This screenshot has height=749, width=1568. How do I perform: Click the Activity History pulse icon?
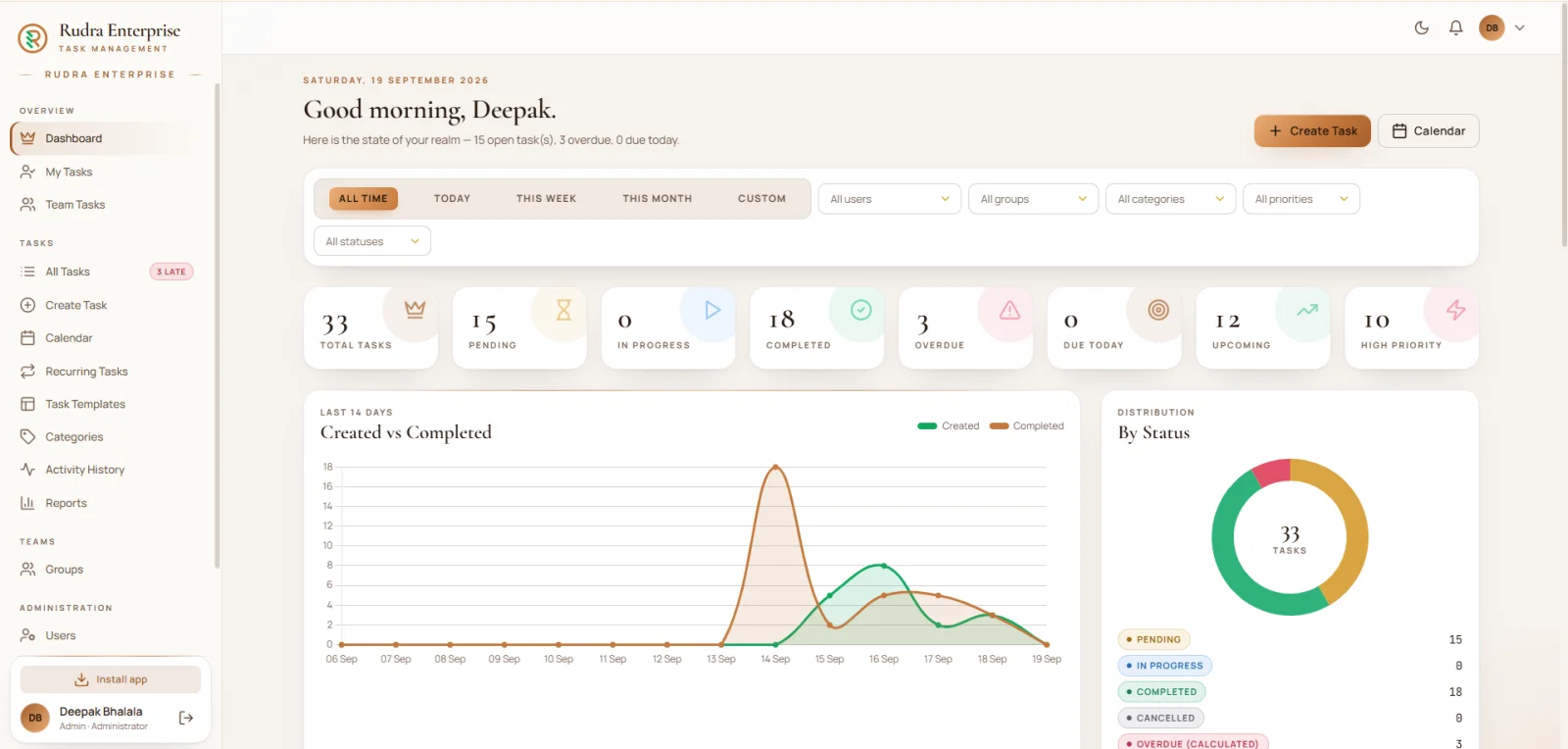pos(27,470)
